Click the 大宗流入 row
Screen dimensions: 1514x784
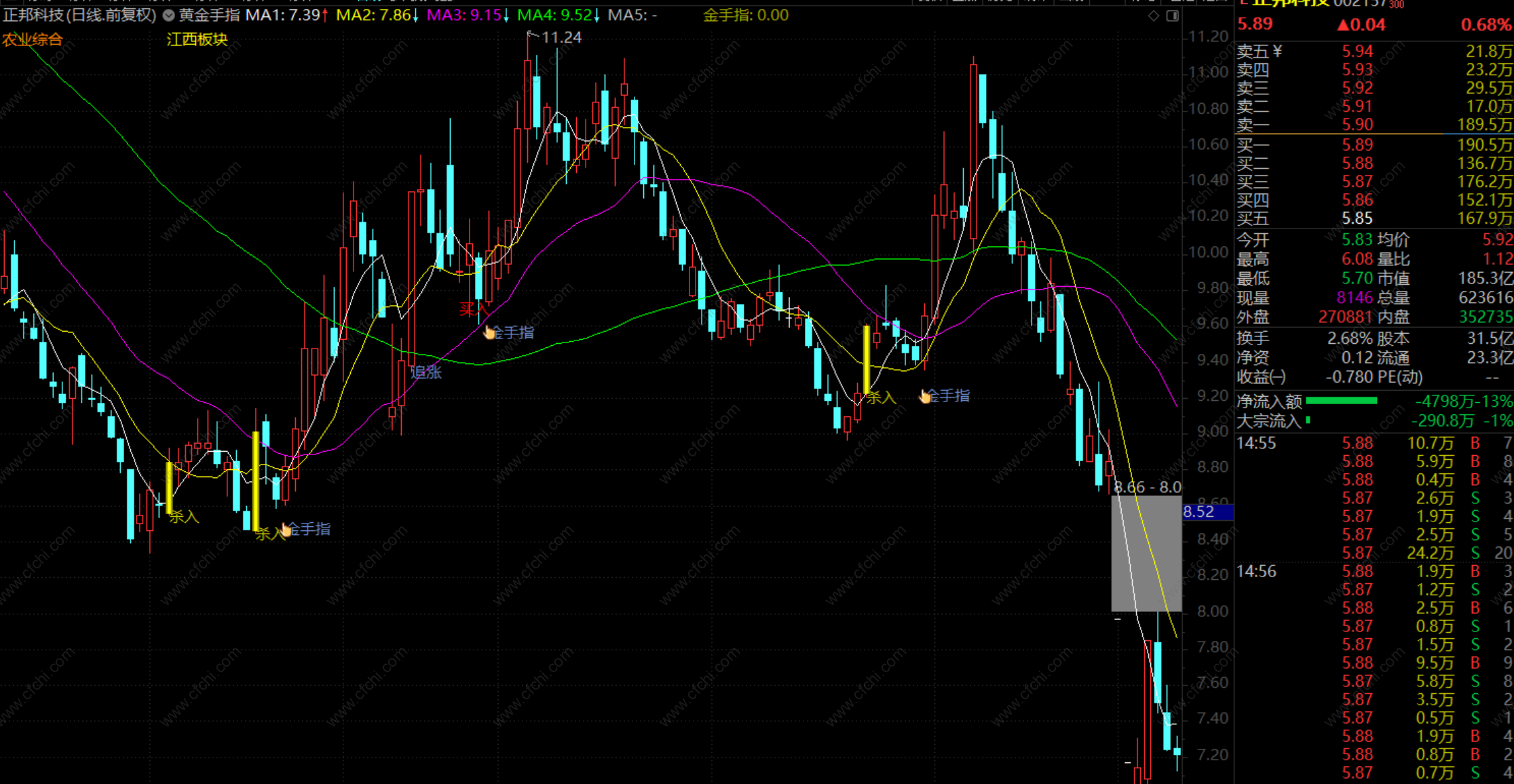tap(1374, 421)
